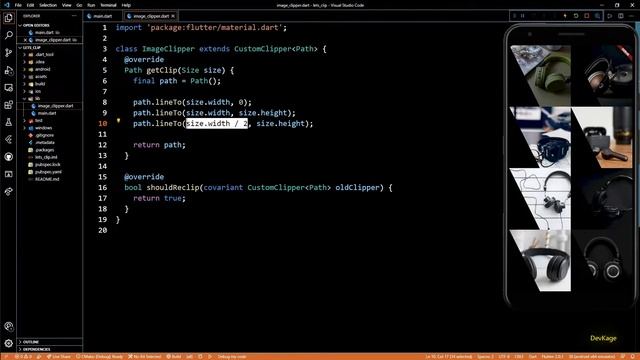Place cursor on line 12 return path
Screen dimensions: 640x360
pyautogui.click(x=159, y=145)
